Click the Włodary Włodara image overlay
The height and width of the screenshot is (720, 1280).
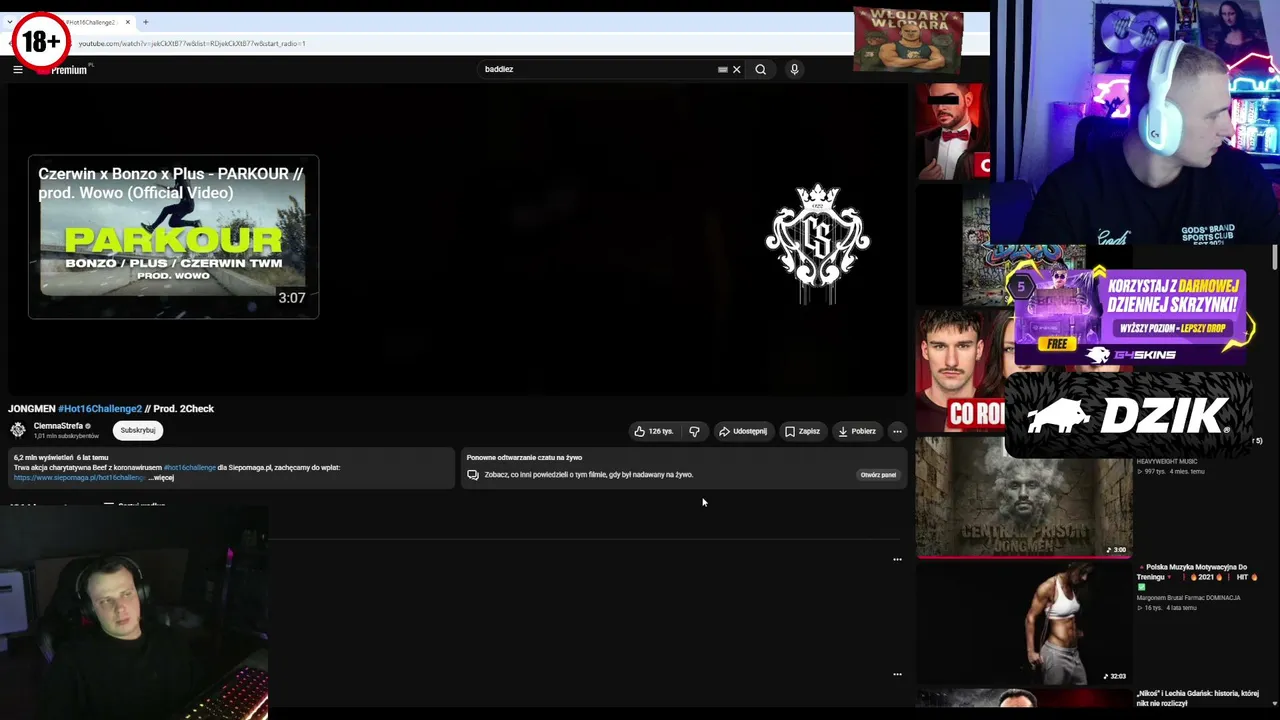[908, 40]
